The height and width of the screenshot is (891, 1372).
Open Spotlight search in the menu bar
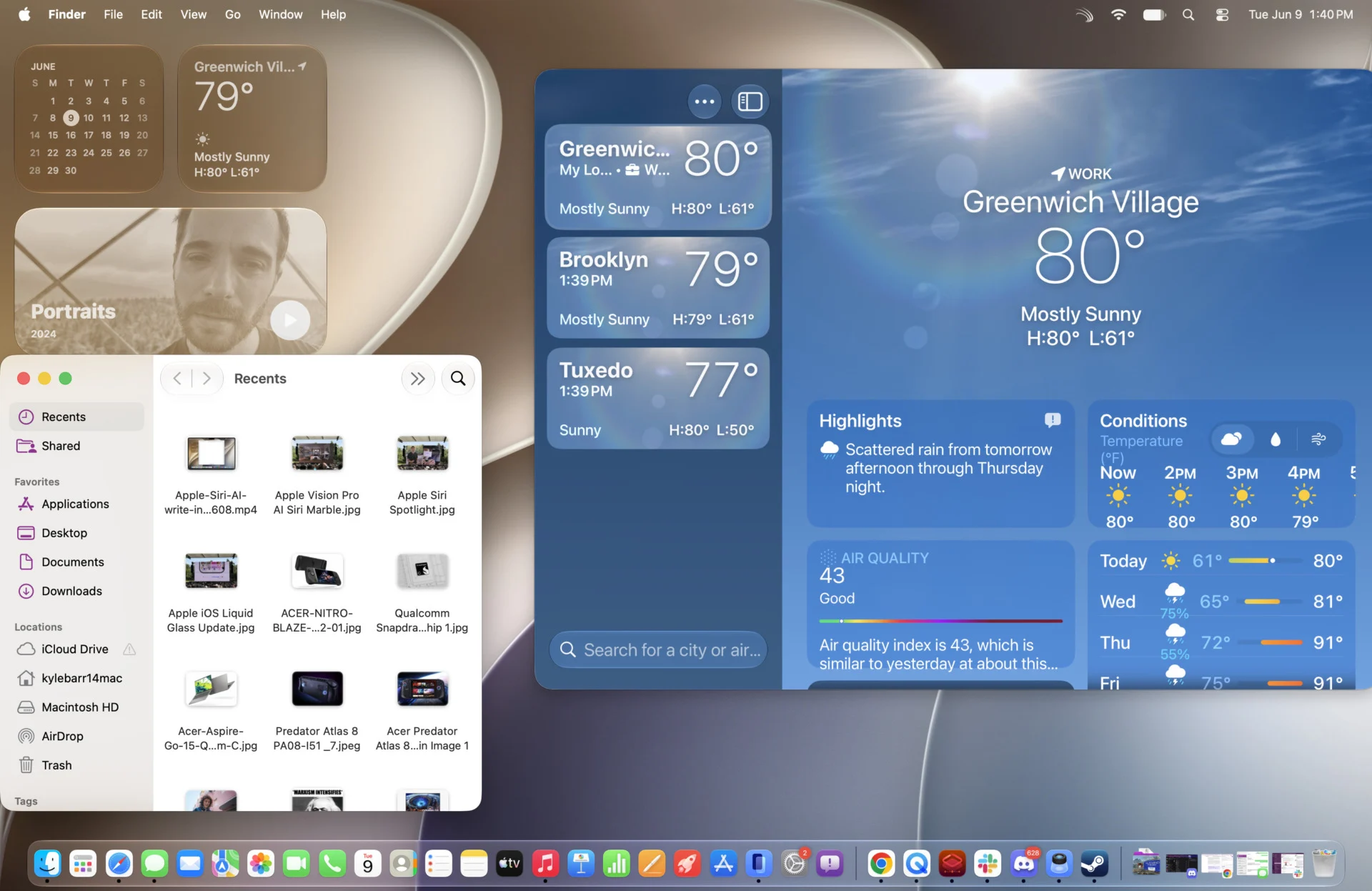click(x=1188, y=14)
